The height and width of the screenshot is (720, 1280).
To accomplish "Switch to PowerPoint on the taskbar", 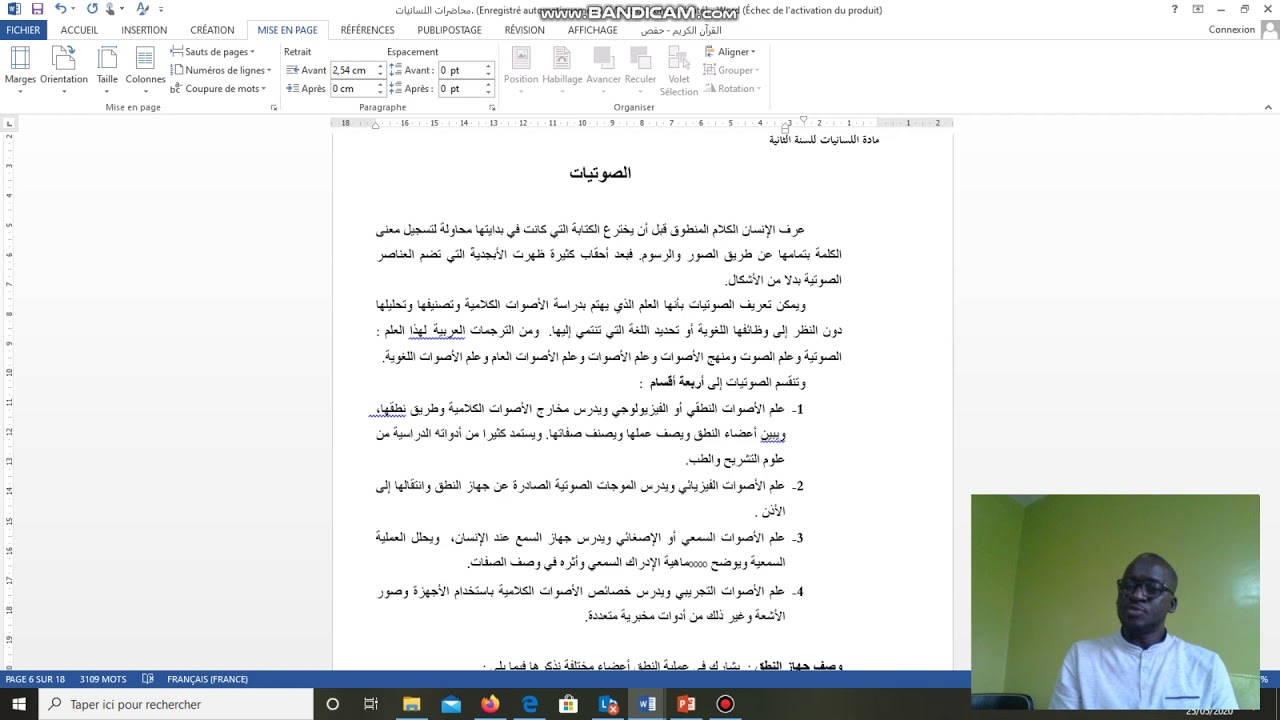I will [686, 704].
